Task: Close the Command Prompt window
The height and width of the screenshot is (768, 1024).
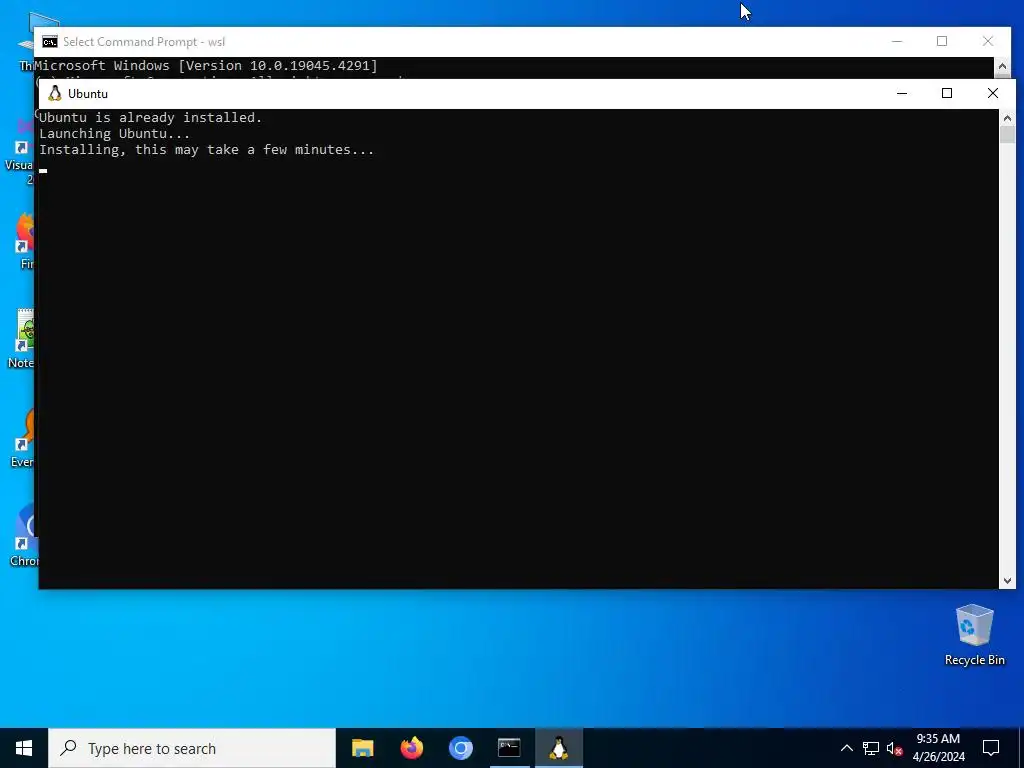Action: coord(988,41)
